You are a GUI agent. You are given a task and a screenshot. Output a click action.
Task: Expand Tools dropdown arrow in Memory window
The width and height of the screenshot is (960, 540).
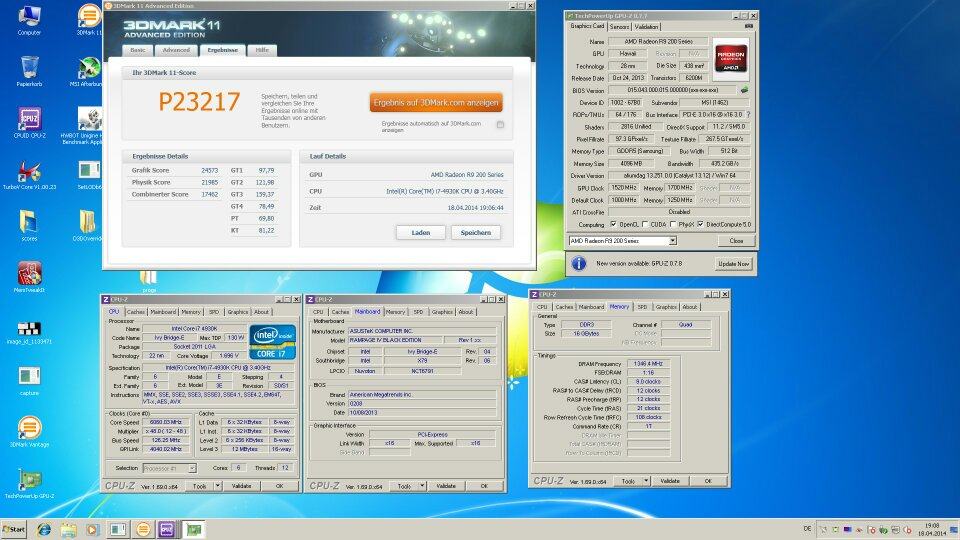tap(647, 481)
